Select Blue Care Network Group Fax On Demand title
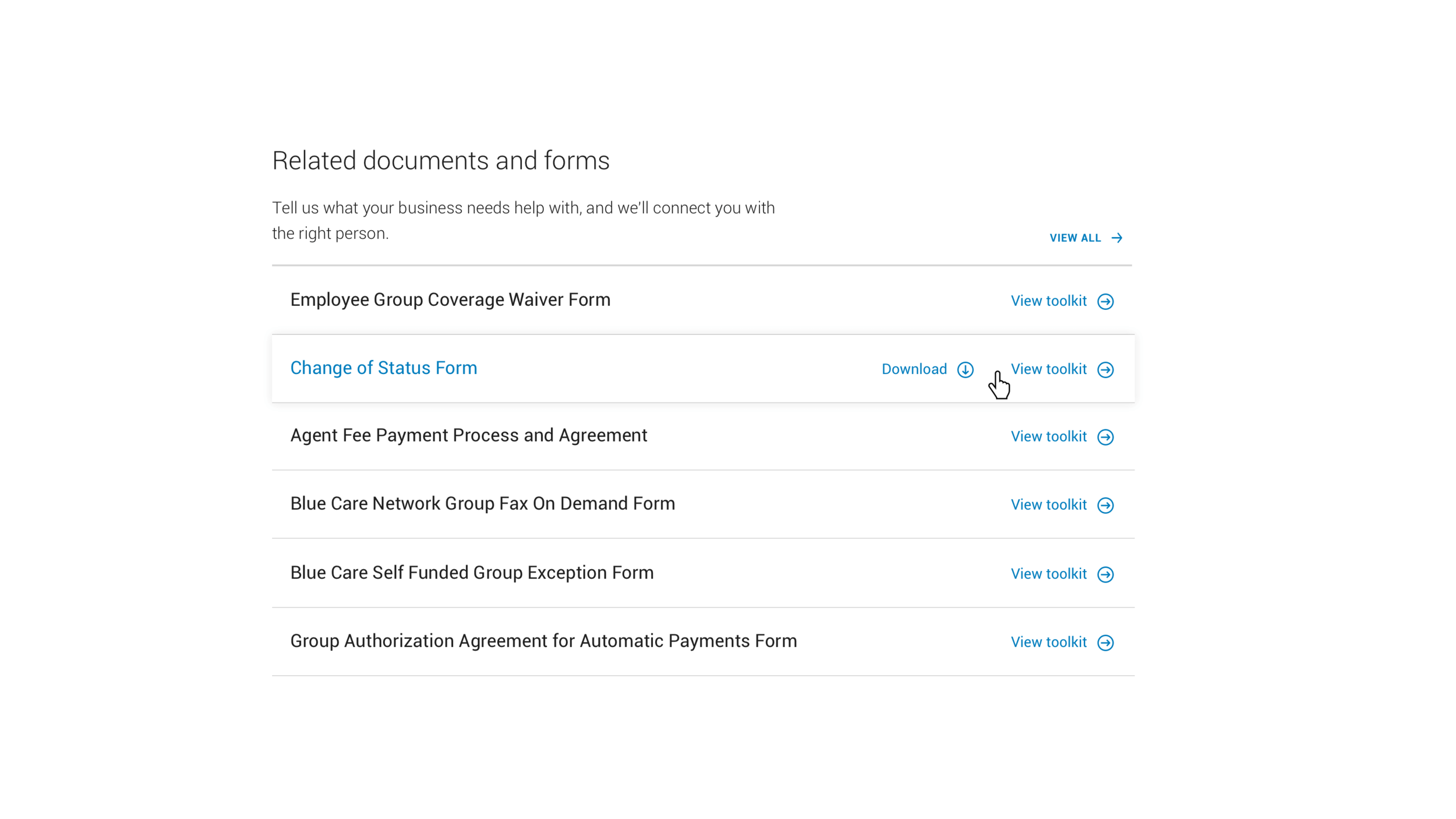This screenshot has height=819, width=1456. click(482, 504)
